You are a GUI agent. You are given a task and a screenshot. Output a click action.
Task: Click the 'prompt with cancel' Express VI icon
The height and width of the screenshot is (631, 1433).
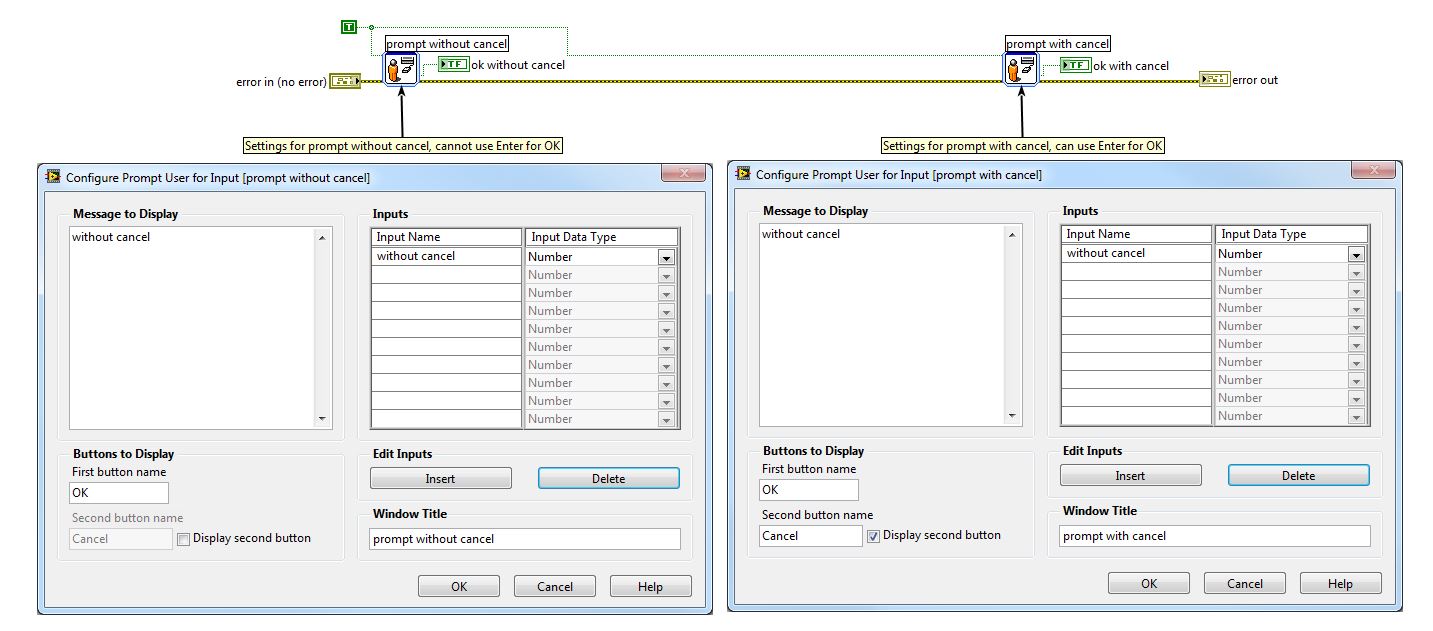(x=1021, y=69)
